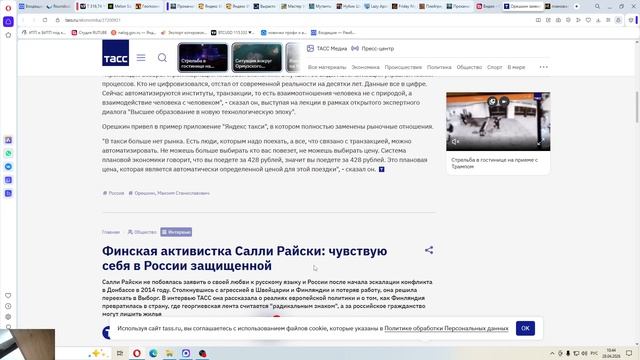The image size is (640, 360).
Task: Expand more sections with three dots
Action: [x=543, y=67]
